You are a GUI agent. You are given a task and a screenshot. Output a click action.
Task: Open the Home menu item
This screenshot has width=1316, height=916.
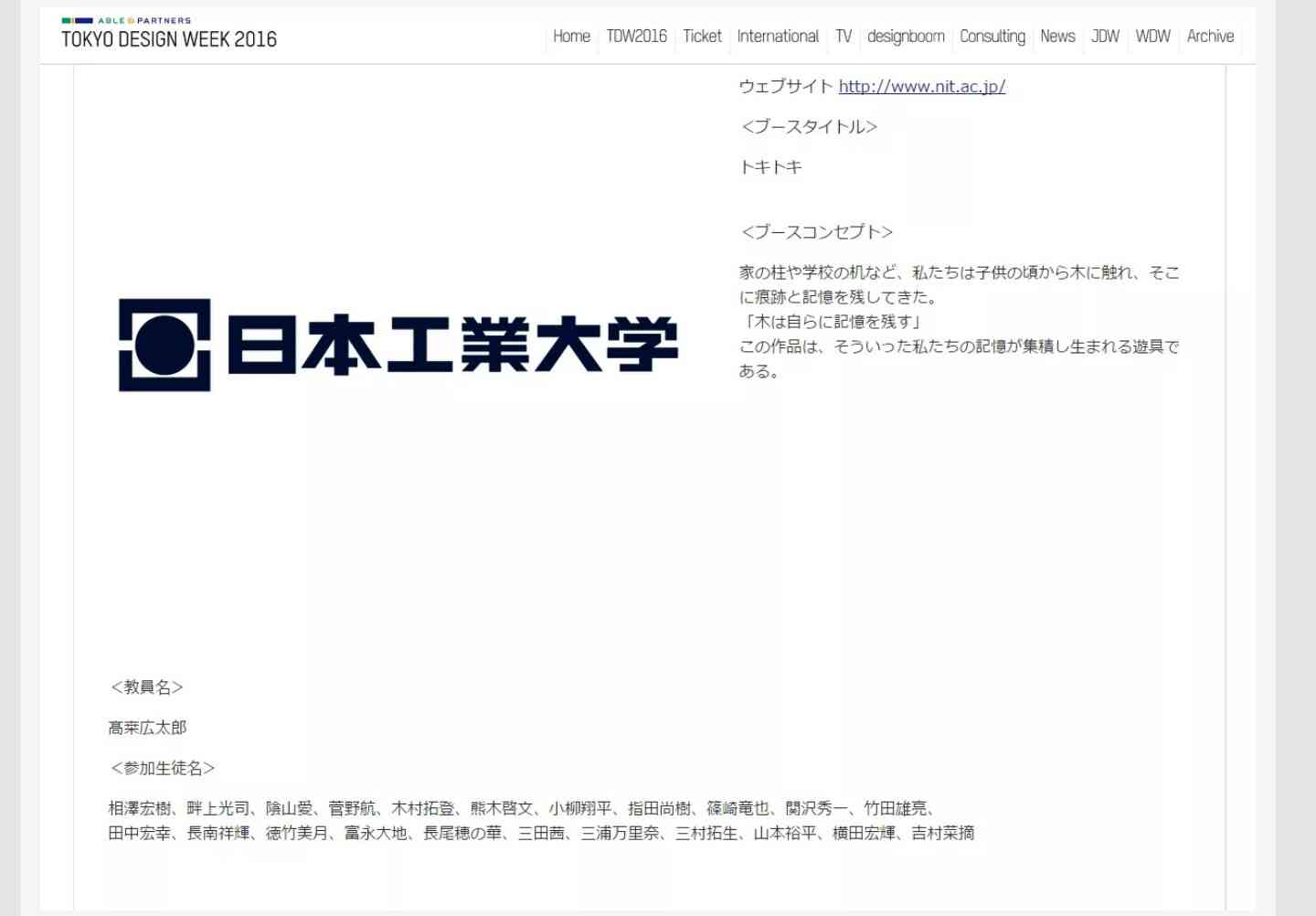572,37
